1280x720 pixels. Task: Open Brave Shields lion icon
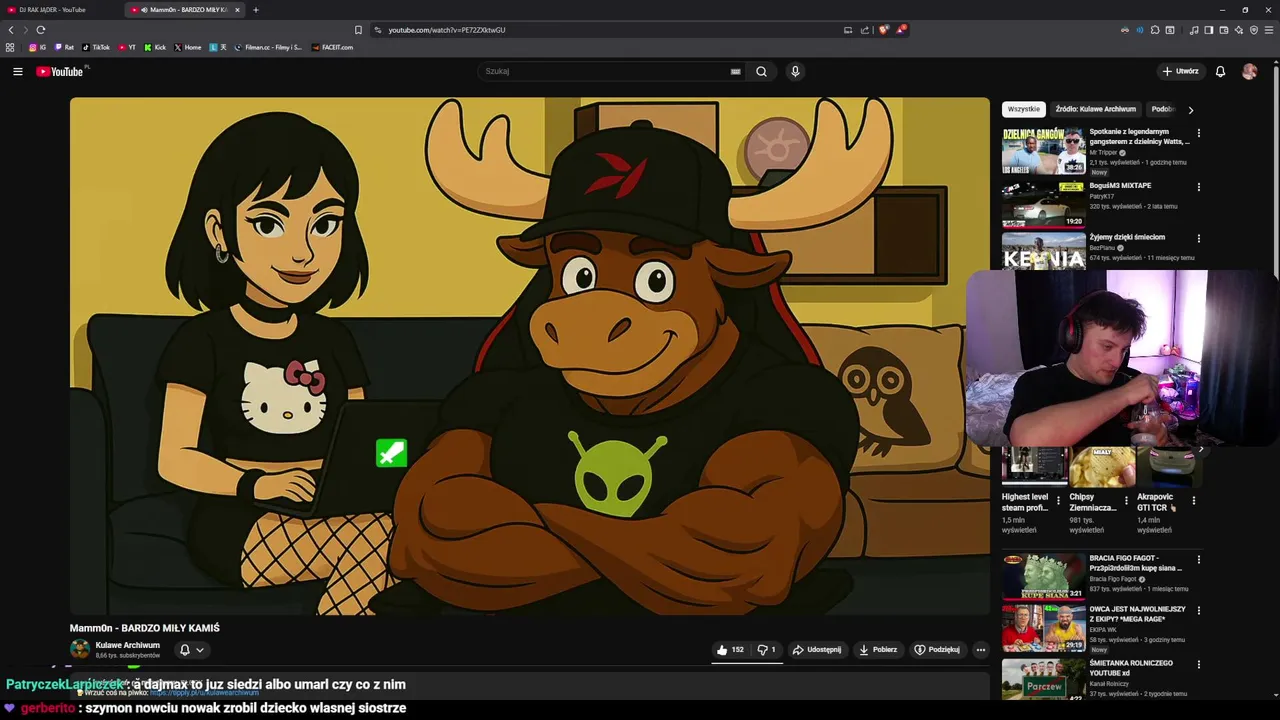(x=883, y=30)
